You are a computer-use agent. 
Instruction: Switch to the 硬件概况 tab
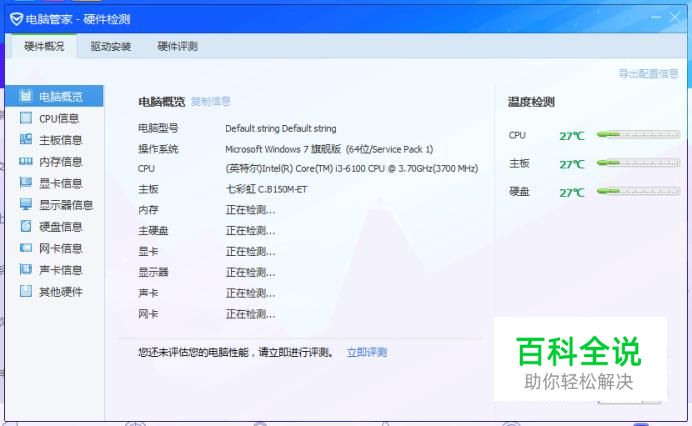tap(44, 46)
